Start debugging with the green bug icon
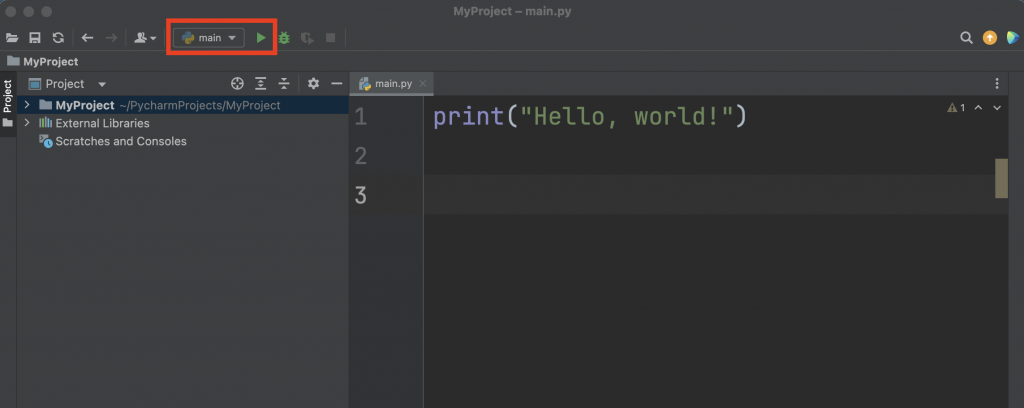 (x=284, y=38)
